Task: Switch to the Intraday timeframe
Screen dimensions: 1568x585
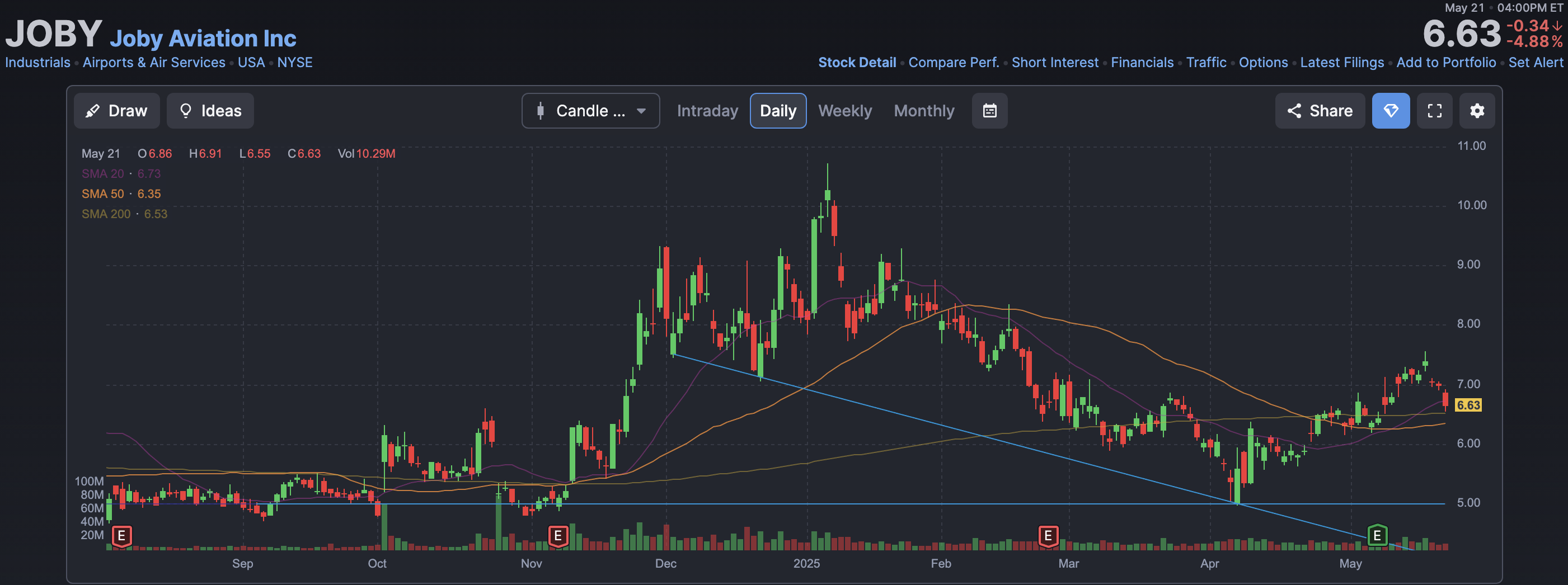Action: click(x=707, y=111)
